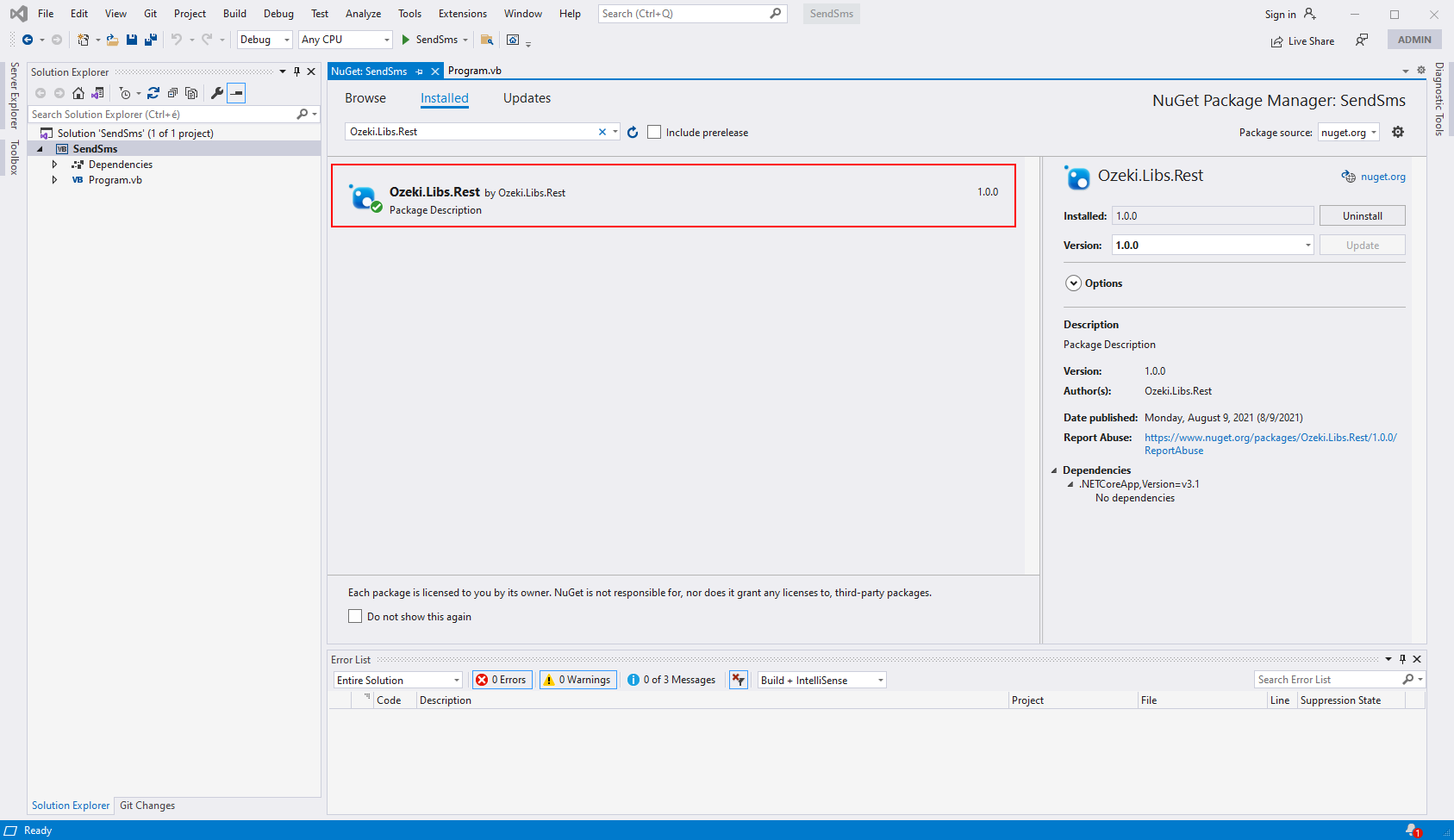The width and height of the screenshot is (1454, 840).
Task: Click Show All Files icon
Action: tap(191, 93)
